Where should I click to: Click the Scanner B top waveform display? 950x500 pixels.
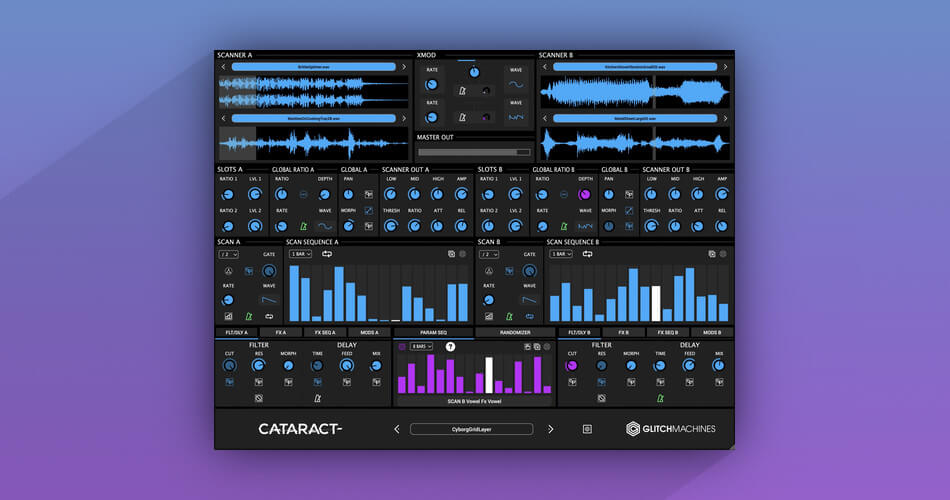click(x=634, y=92)
